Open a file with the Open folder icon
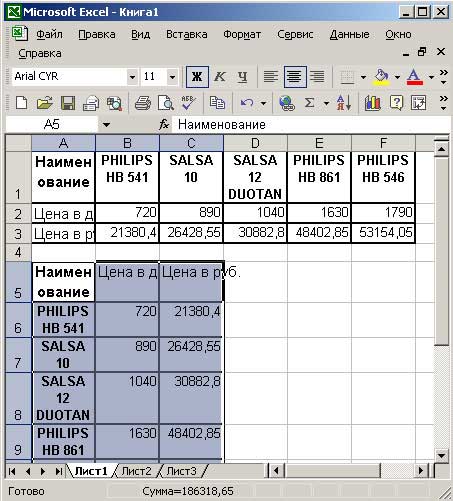The image size is (453, 501). pos(44,103)
